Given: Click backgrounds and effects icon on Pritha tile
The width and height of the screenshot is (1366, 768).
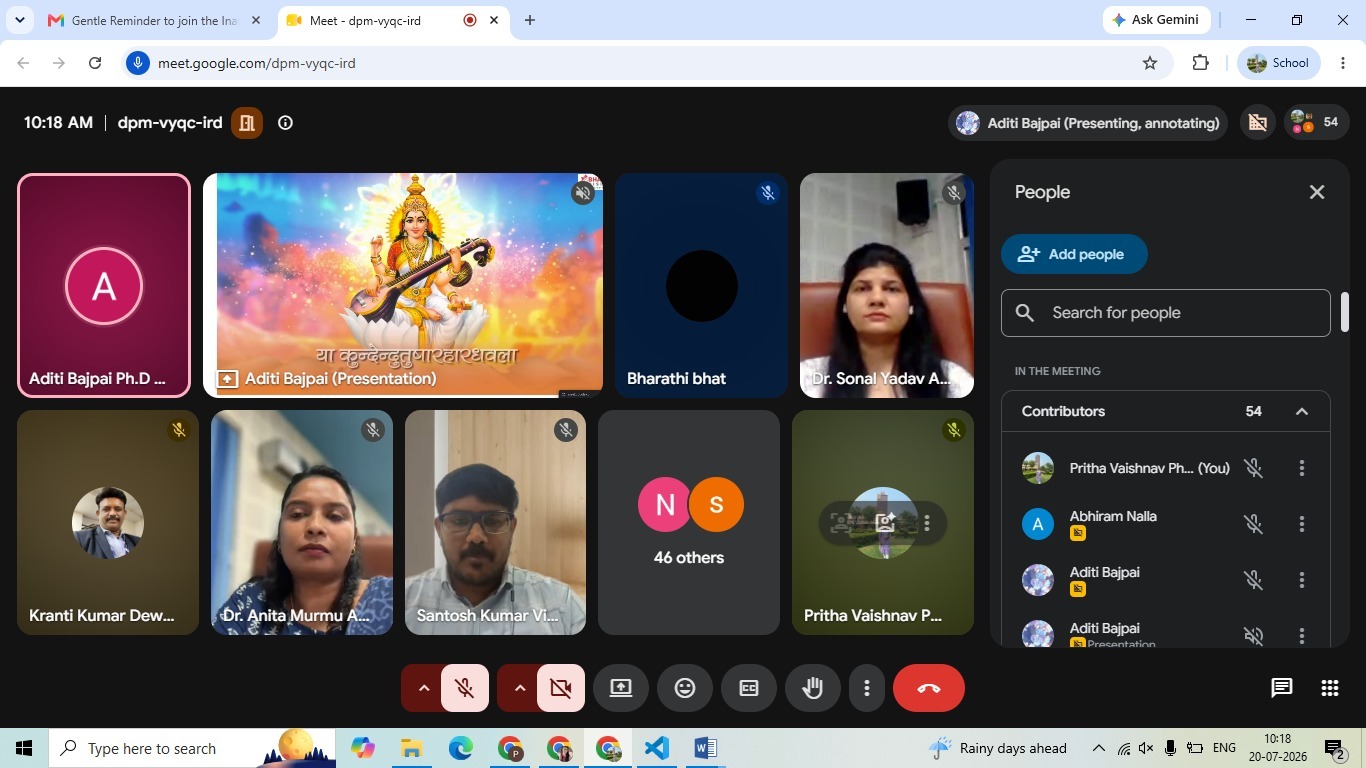Looking at the screenshot, I should click(885, 522).
